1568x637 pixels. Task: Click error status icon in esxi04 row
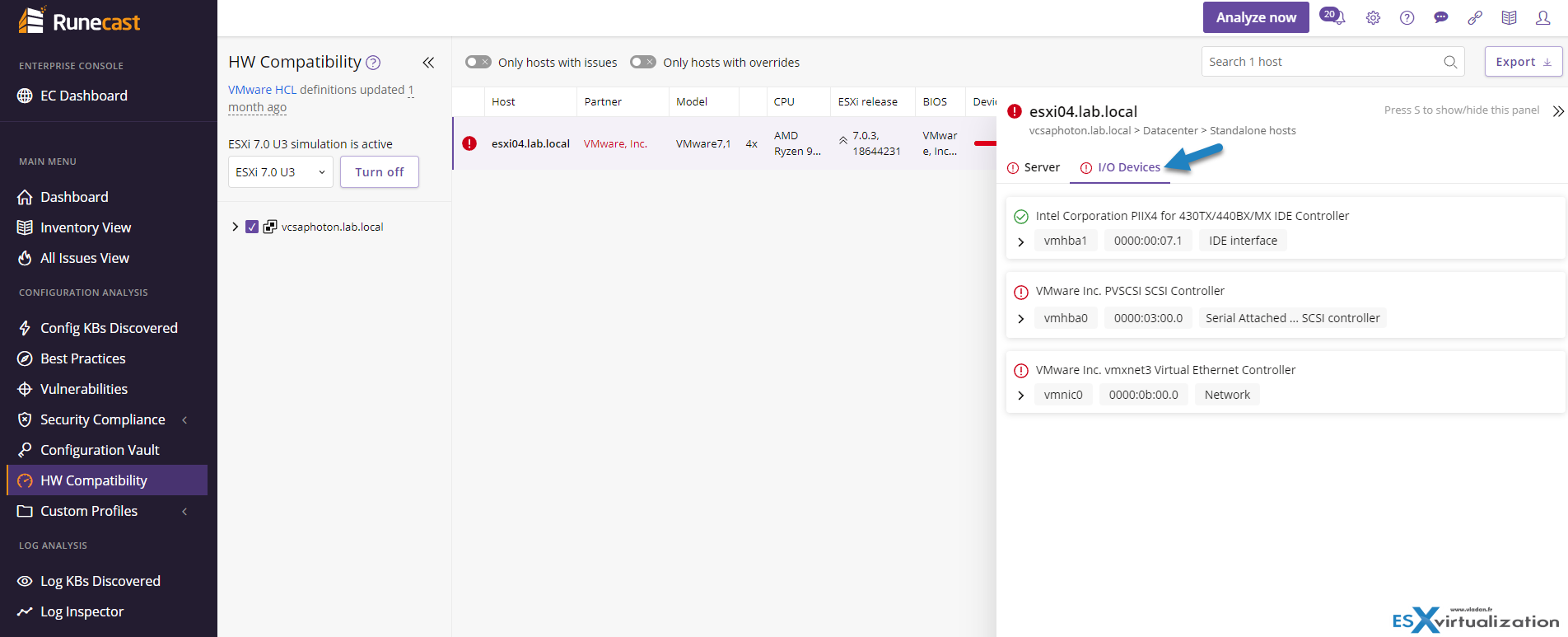pyautogui.click(x=469, y=143)
